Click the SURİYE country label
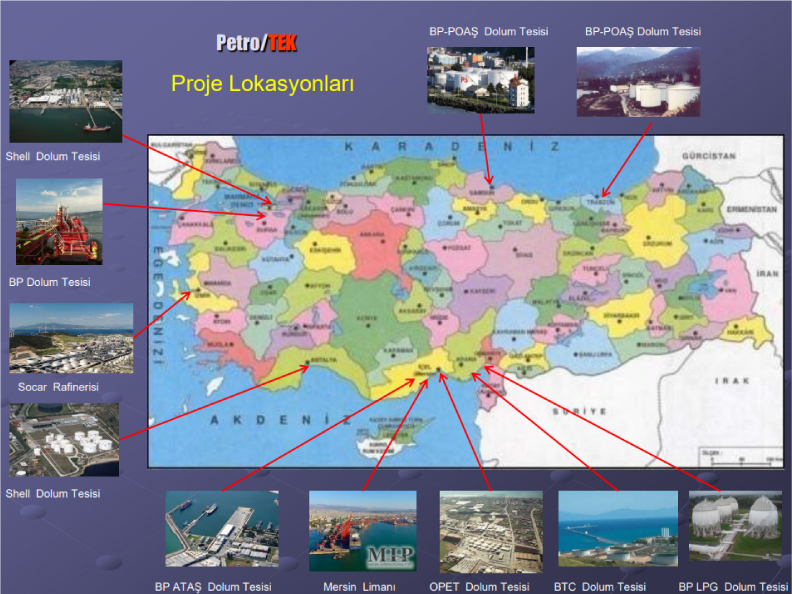Viewport: 792px width, 594px height. 579,412
